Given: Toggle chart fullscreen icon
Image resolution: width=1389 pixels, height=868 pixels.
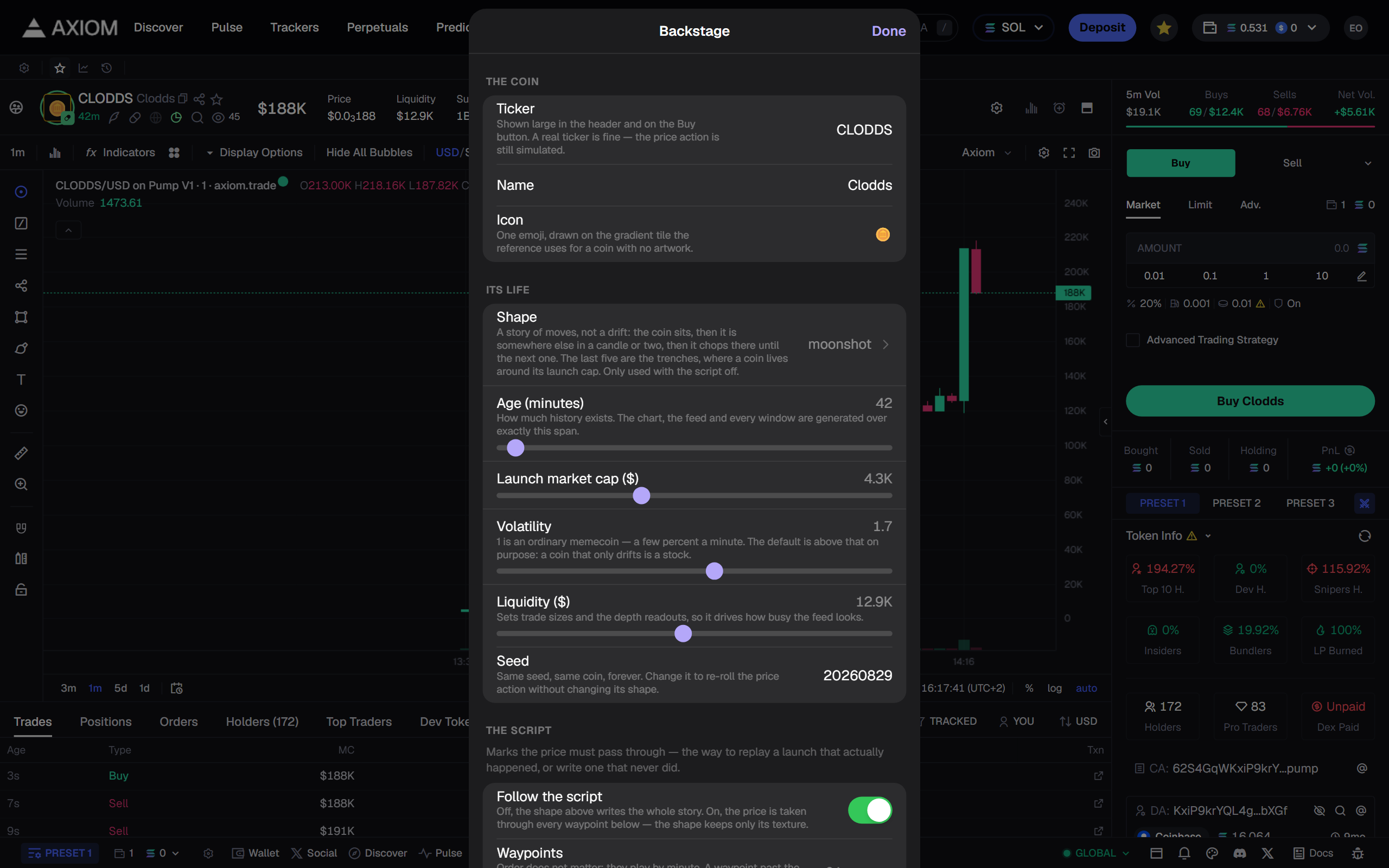Looking at the screenshot, I should 1069,152.
